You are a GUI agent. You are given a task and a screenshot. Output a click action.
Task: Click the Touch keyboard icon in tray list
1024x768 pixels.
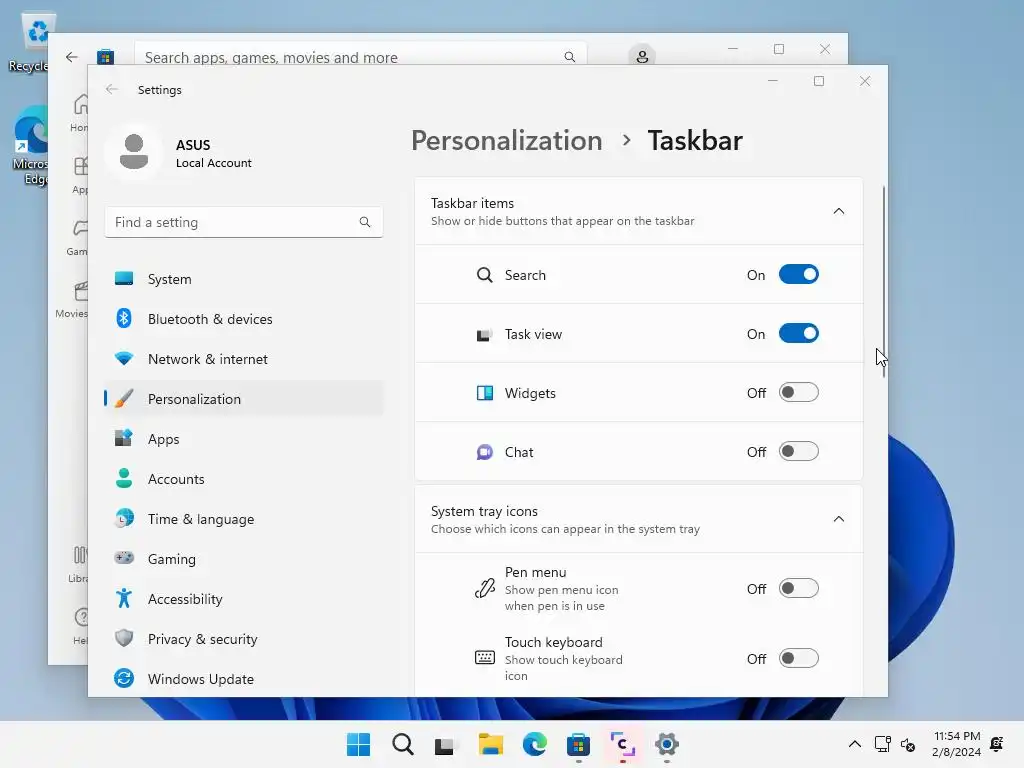coord(485,658)
